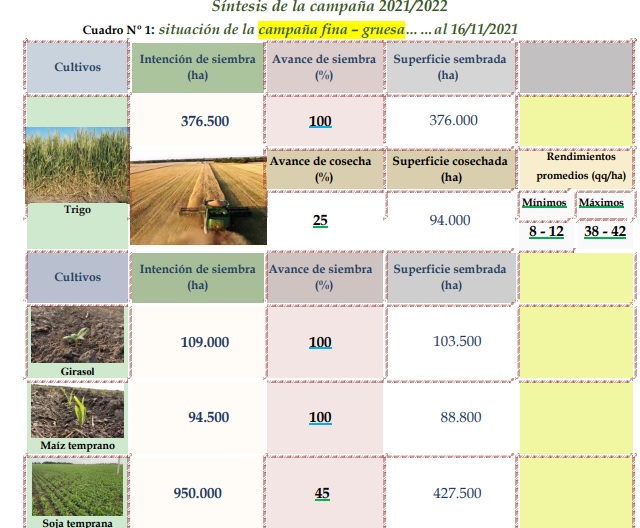The width and height of the screenshot is (640, 528).
Task: Click the underlined 'Mínimos' label
Action: click(545, 203)
